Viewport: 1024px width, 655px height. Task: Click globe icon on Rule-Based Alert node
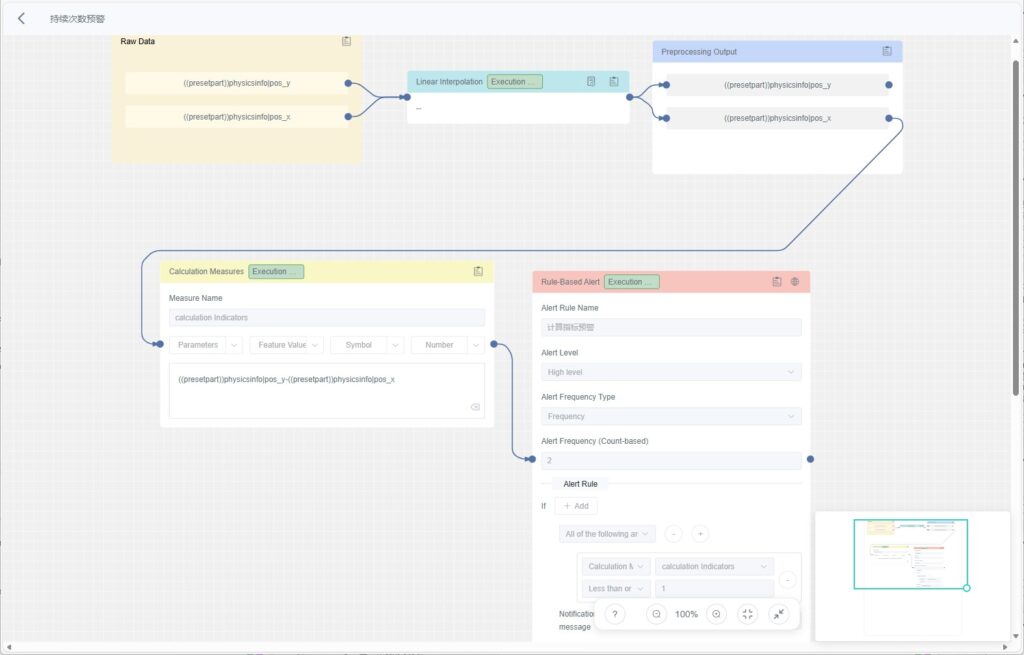pyautogui.click(x=795, y=282)
